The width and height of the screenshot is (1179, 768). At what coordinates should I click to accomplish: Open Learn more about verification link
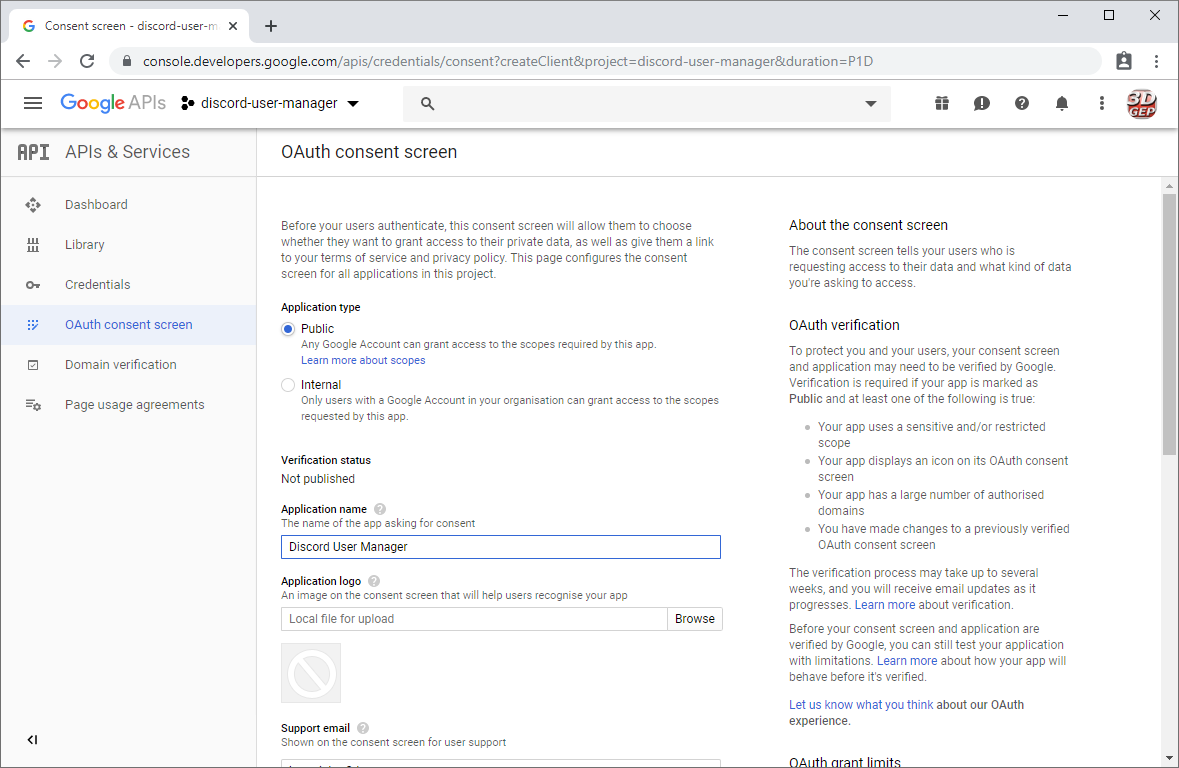coord(885,605)
